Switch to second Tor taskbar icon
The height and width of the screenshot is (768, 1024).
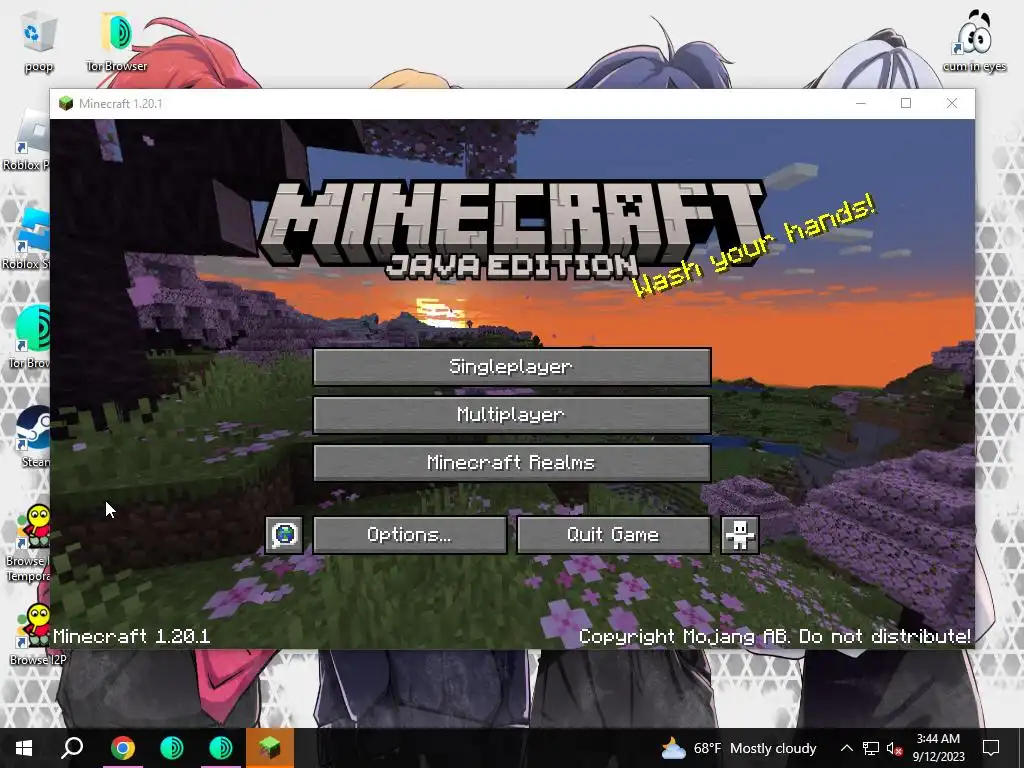click(221, 748)
